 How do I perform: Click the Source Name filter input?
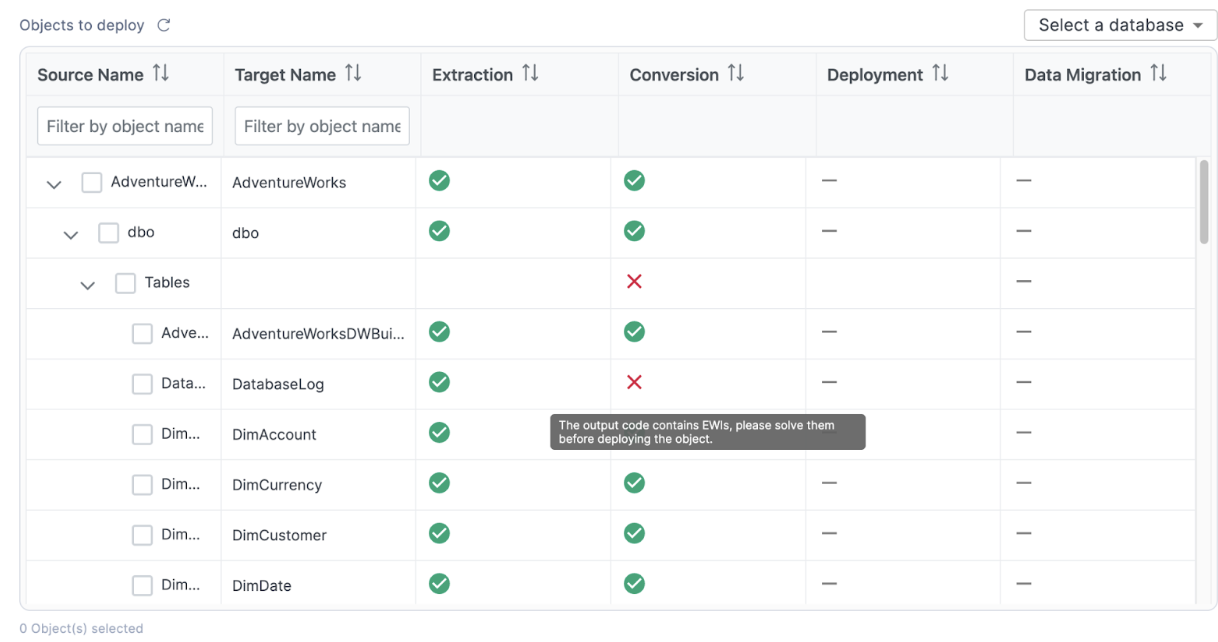point(125,126)
